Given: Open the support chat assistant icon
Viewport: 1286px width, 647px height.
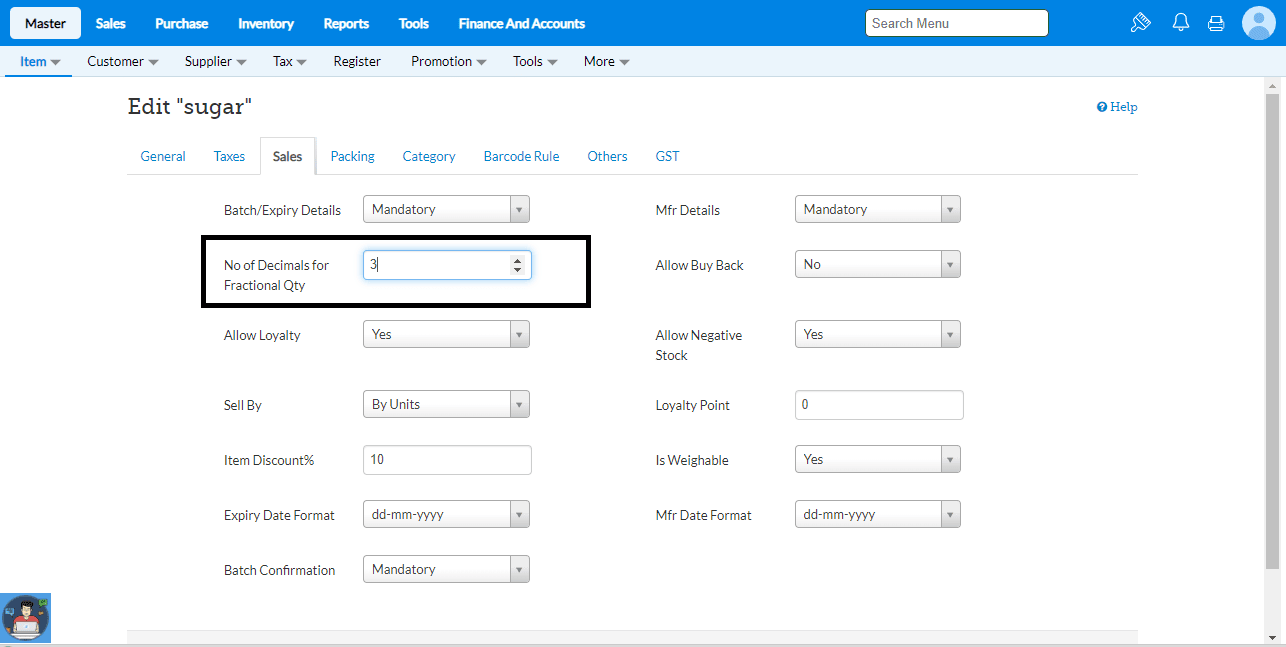Looking at the screenshot, I should click(26, 618).
